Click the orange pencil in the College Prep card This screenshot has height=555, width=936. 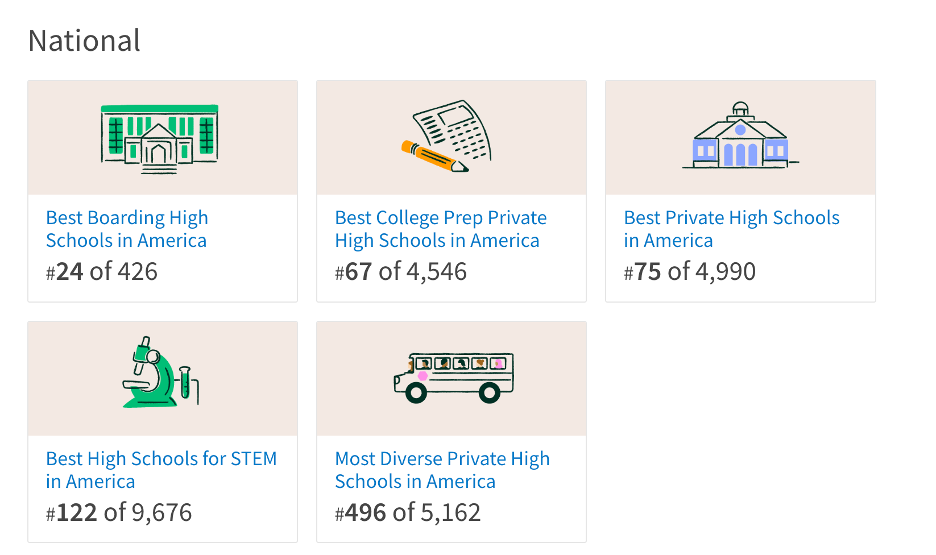tap(435, 157)
